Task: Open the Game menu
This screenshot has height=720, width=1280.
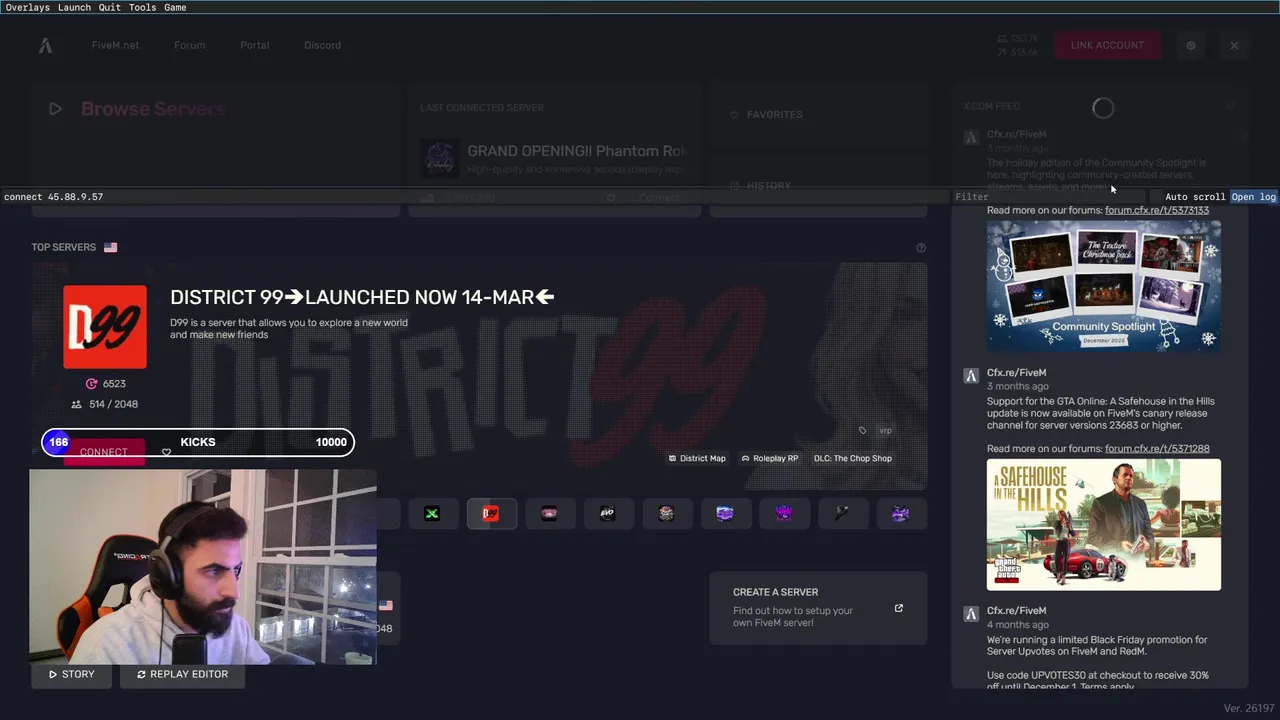Action: pos(175,7)
